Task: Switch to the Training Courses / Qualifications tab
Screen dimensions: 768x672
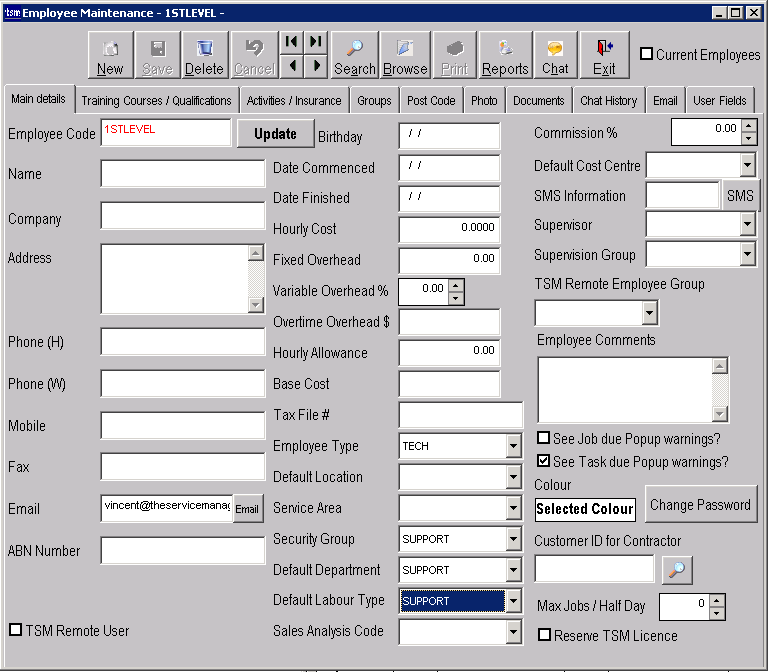Action: 156,101
